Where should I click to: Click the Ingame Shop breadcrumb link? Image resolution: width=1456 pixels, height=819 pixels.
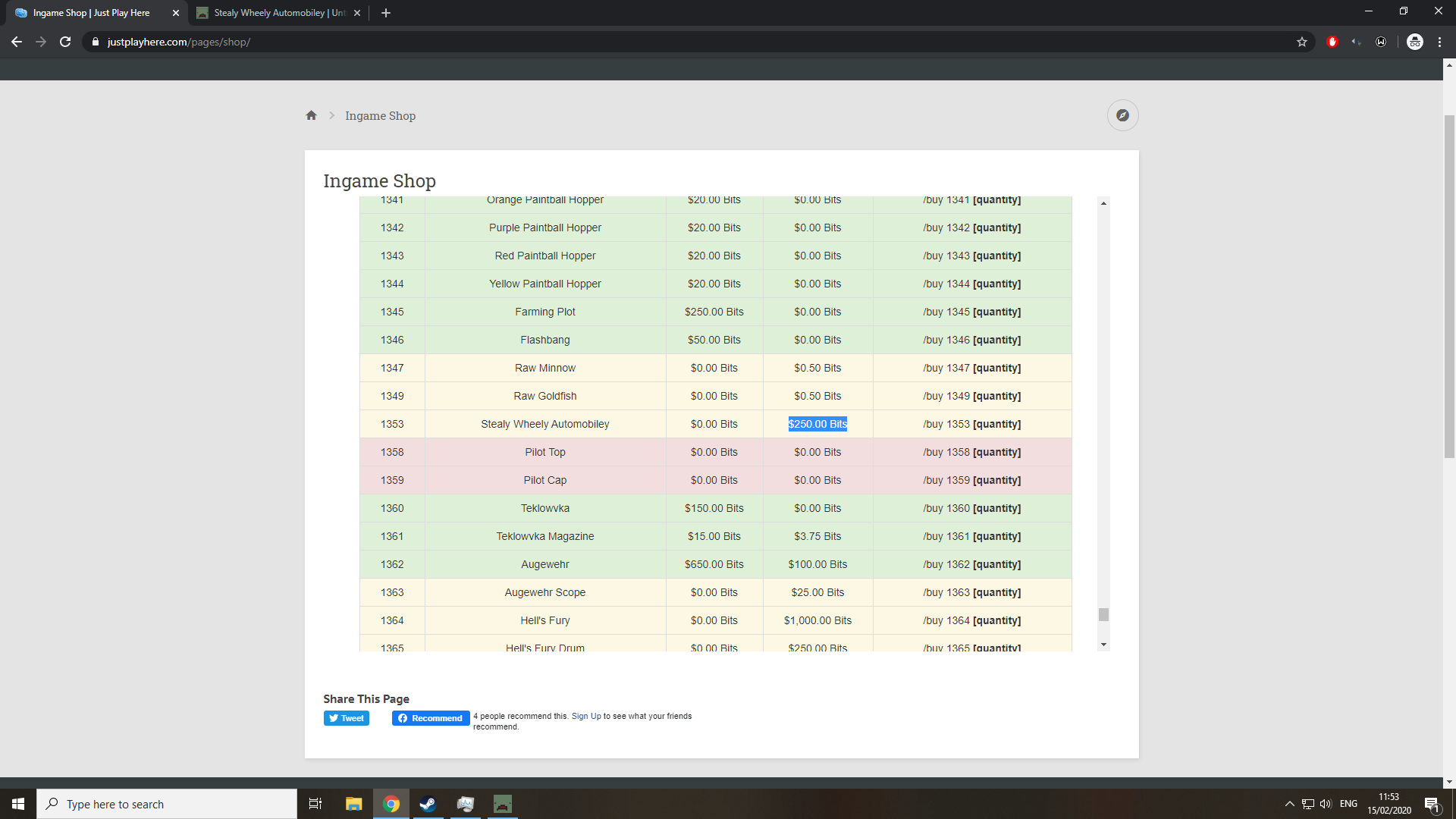[380, 115]
